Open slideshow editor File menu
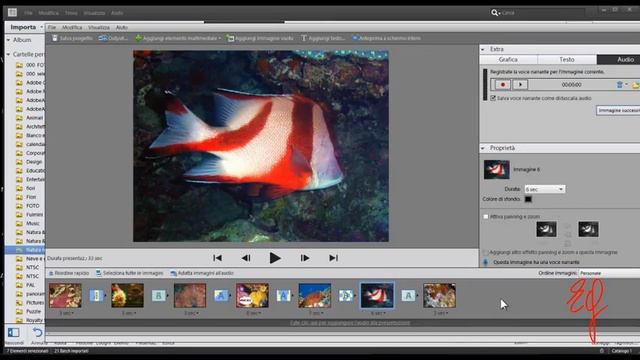640x360 pixels. tap(51, 27)
